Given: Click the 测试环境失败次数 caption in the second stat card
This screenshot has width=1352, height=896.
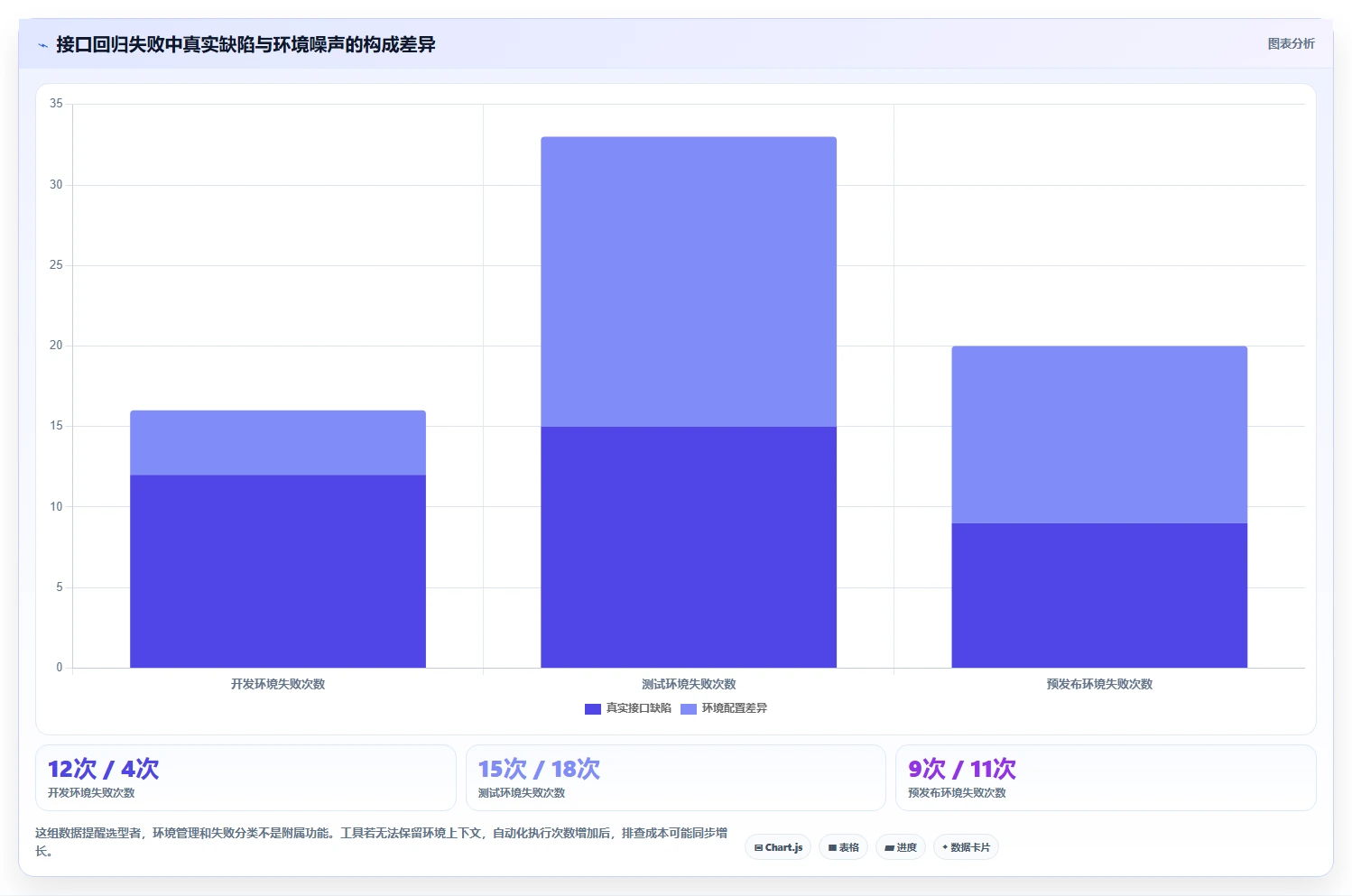Looking at the screenshot, I should click(522, 793).
